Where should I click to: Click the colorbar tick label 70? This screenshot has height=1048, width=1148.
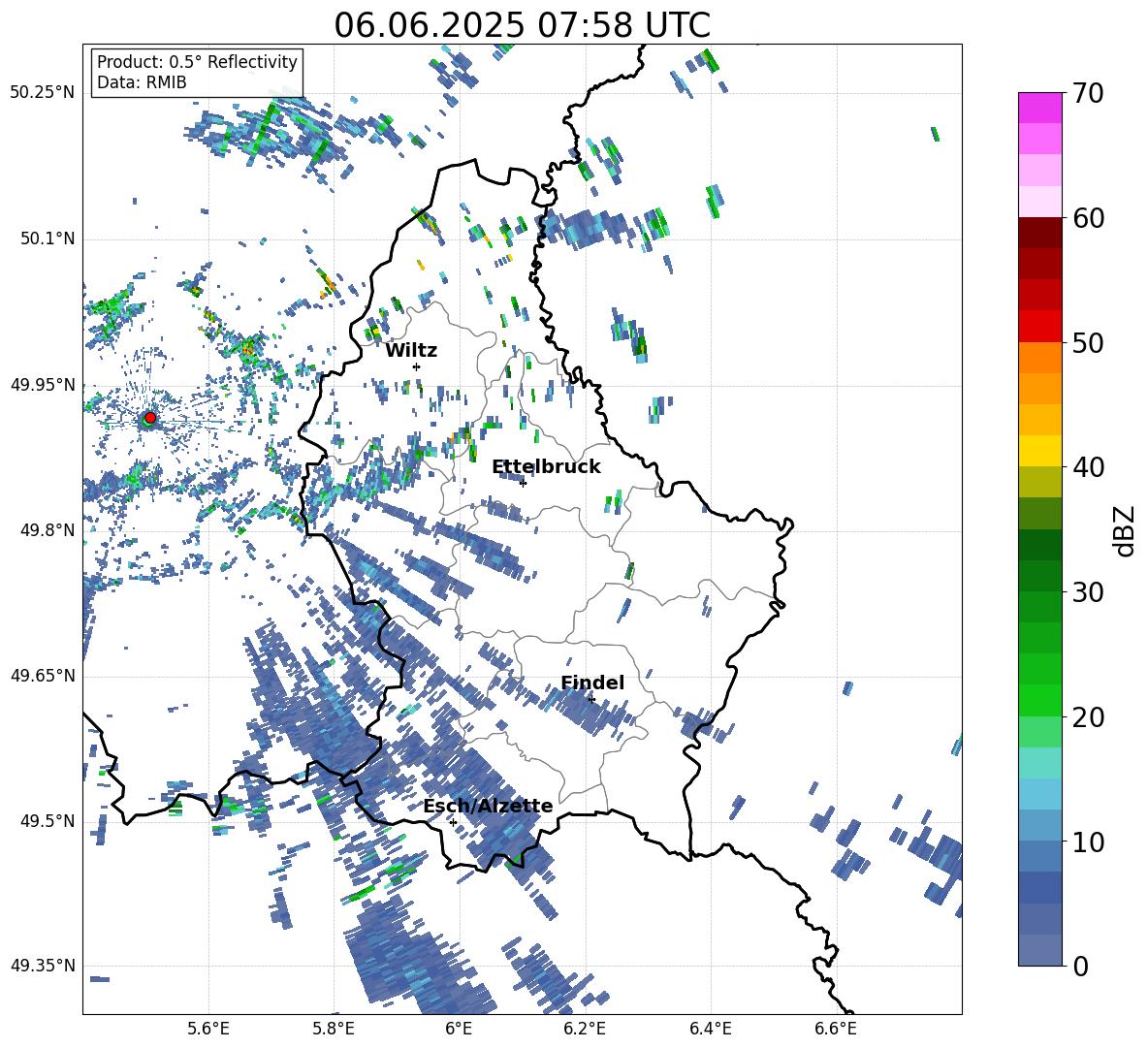(1088, 93)
